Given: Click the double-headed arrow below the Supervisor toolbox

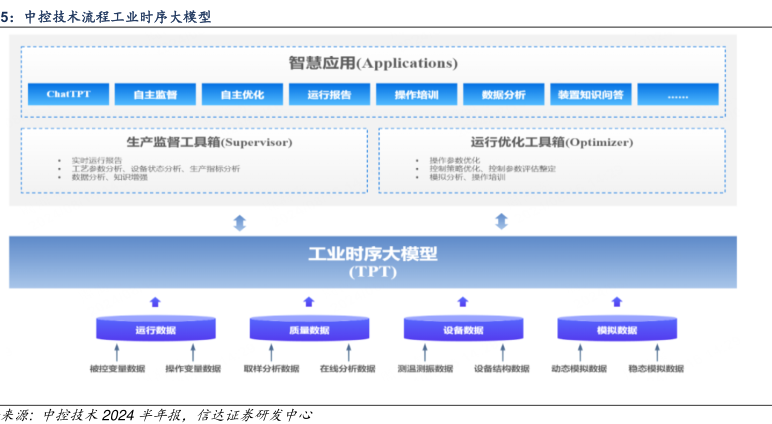Looking at the screenshot, I should tap(239, 222).
